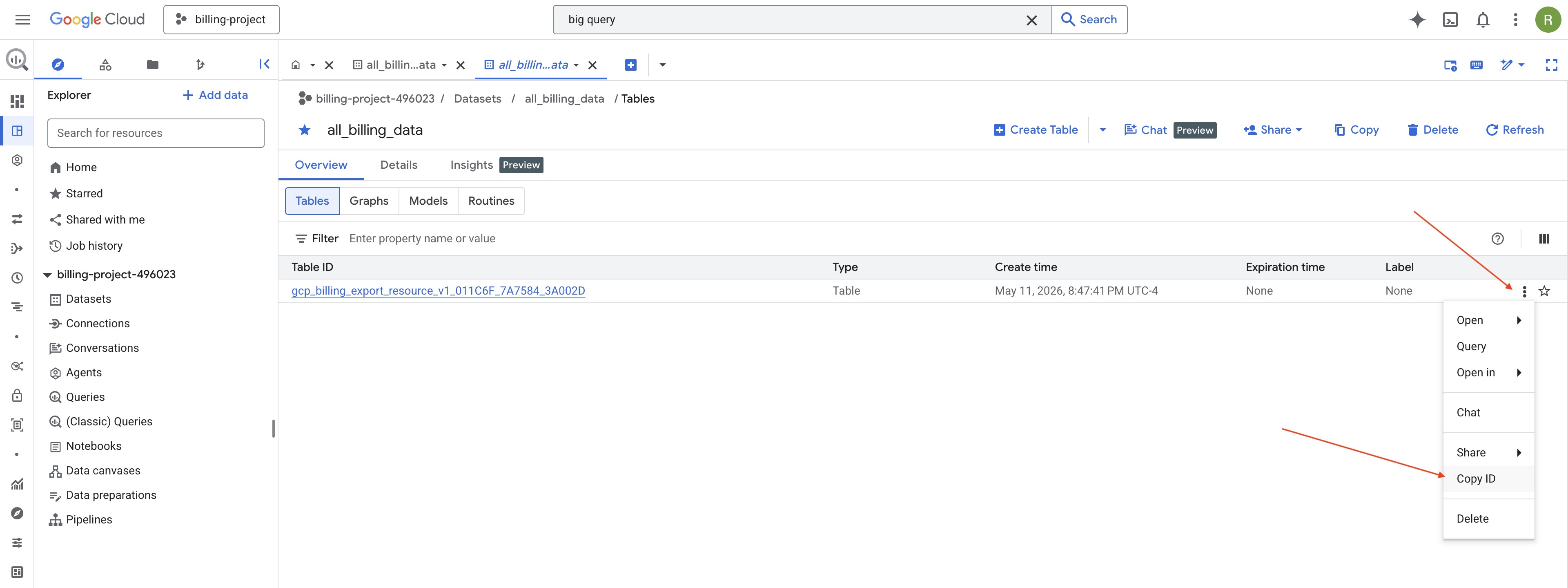The width and height of the screenshot is (1568, 588).
Task: Delete the dataset from toolbar
Action: pyautogui.click(x=1432, y=130)
